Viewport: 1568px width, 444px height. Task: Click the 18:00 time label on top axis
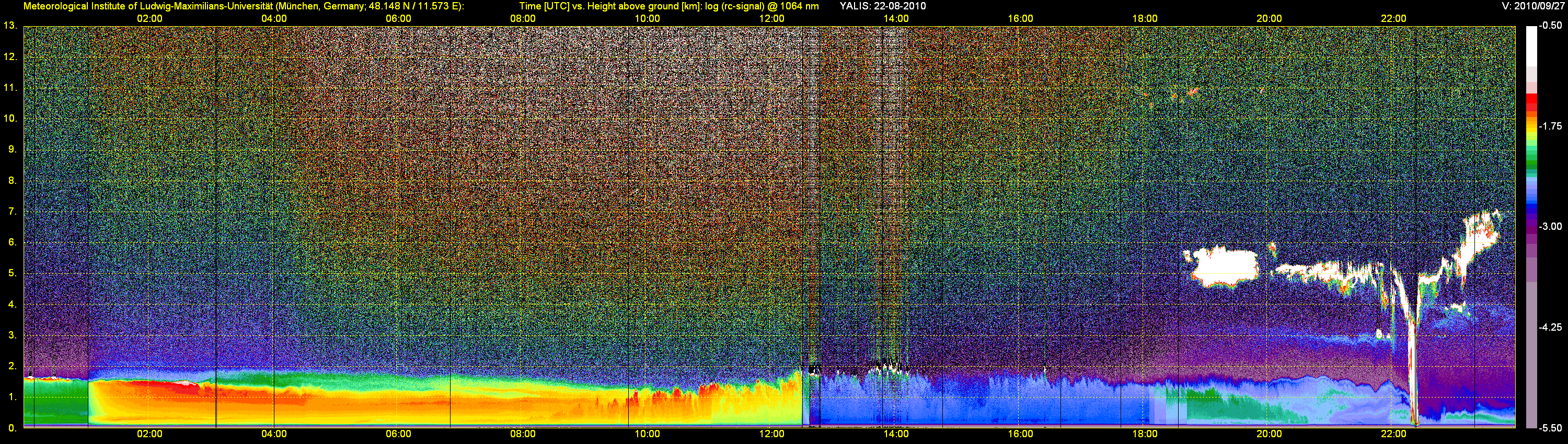(x=1144, y=18)
